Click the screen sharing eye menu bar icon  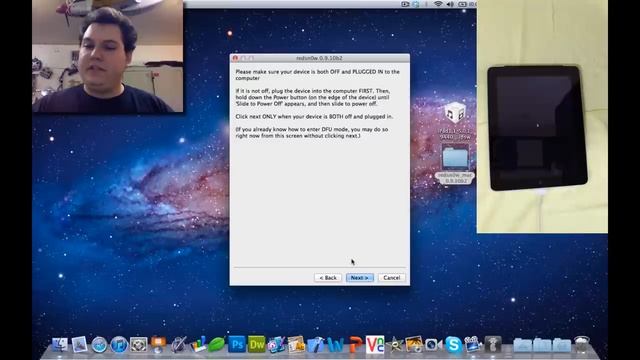405,4
